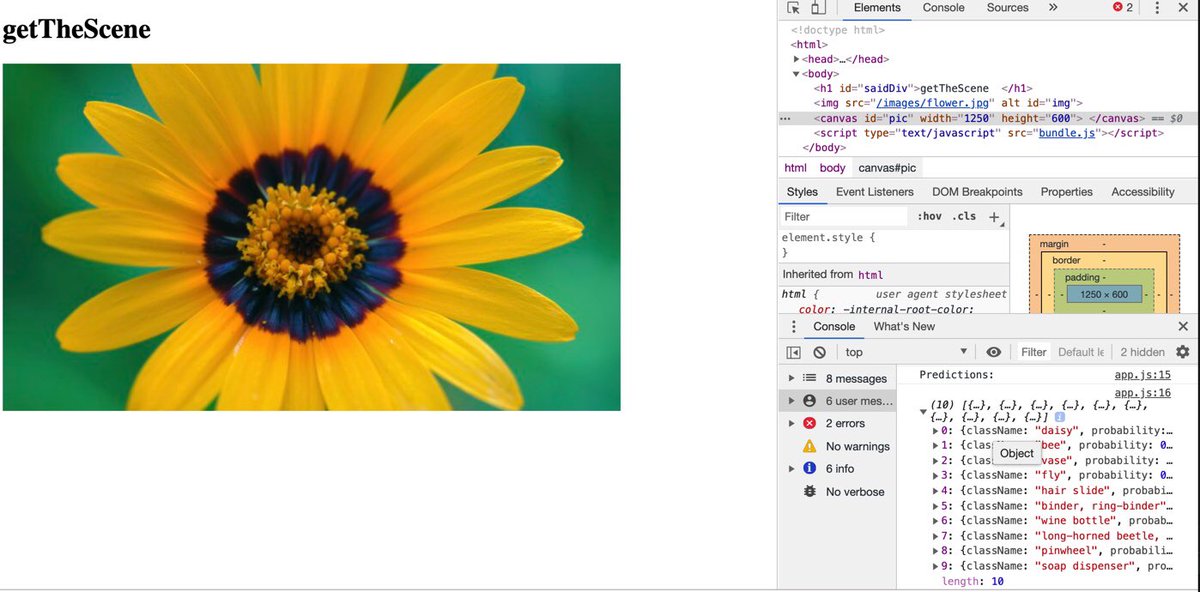Expand prediction 3 with className fly
This screenshot has height=592, width=1200.
click(936, 476)
